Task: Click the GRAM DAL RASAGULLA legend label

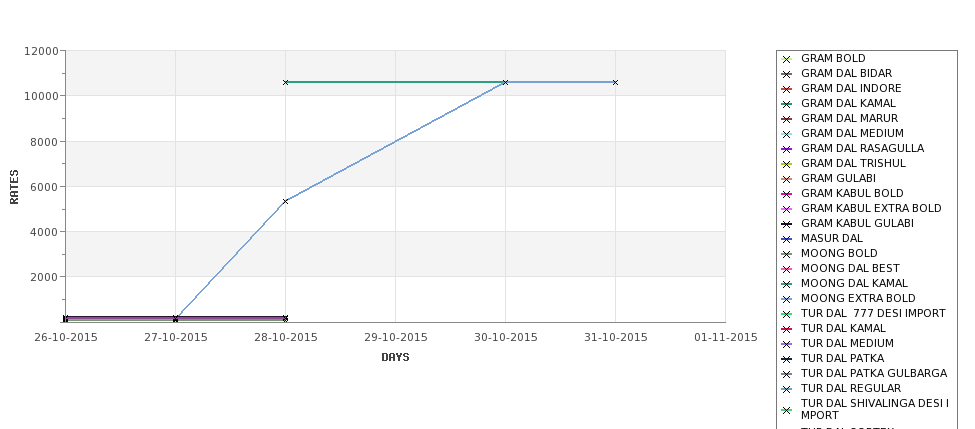Action: 862,149
